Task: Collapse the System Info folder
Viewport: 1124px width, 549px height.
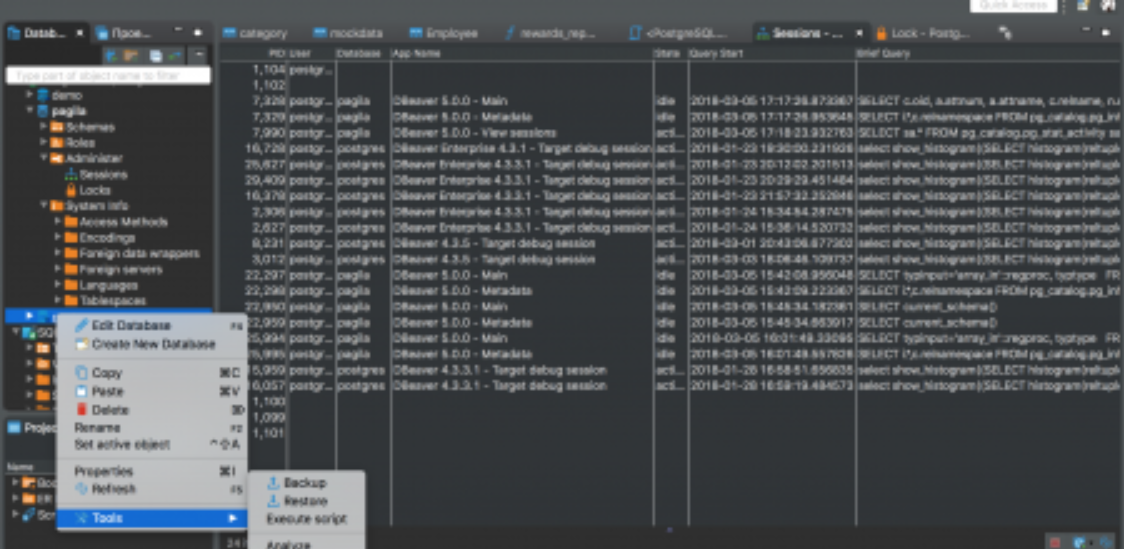Action: click(44, 205)
